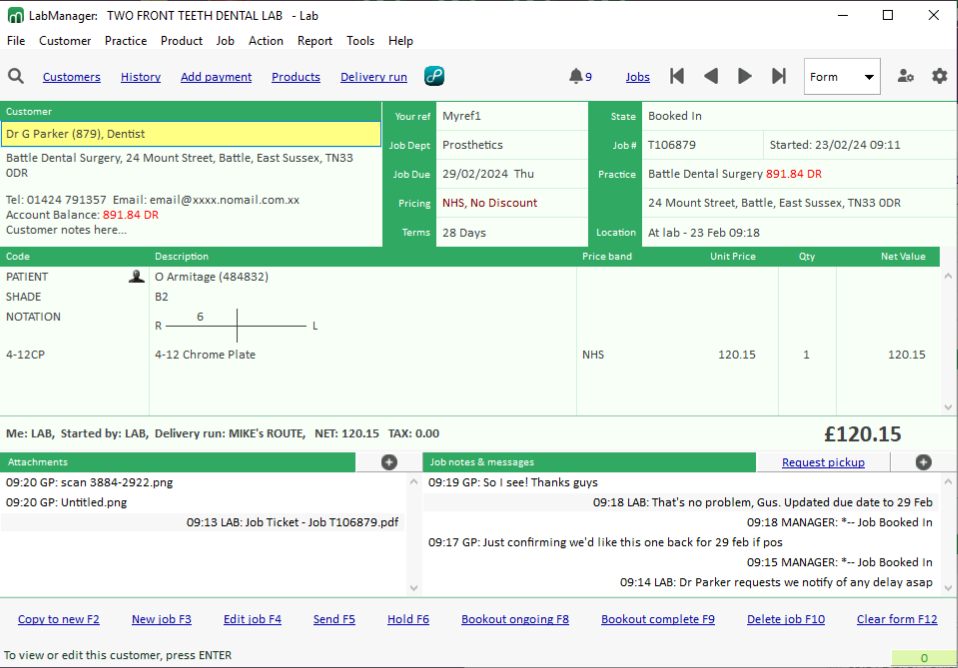Add a new attachment with plus icon
Viewport: 958px width, 668px height.
[389, 462]
